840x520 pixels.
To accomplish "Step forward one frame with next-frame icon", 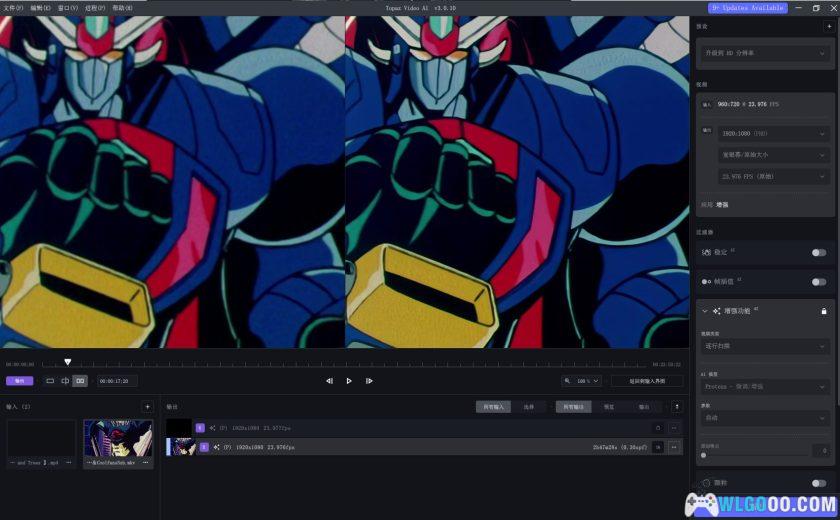I will pyautogui.click(x=369, y=381).
